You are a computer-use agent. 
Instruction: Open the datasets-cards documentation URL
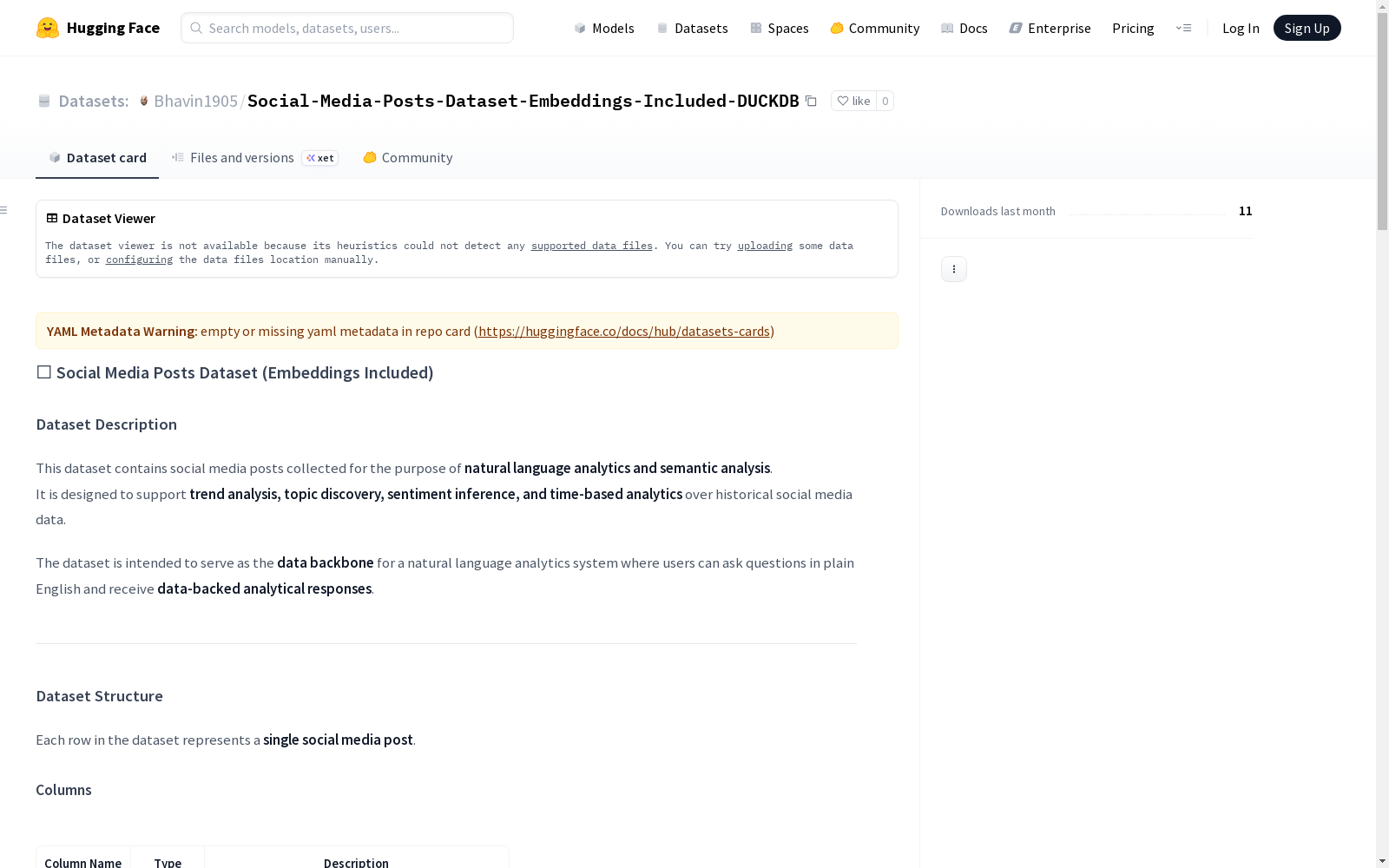(624, 331)
